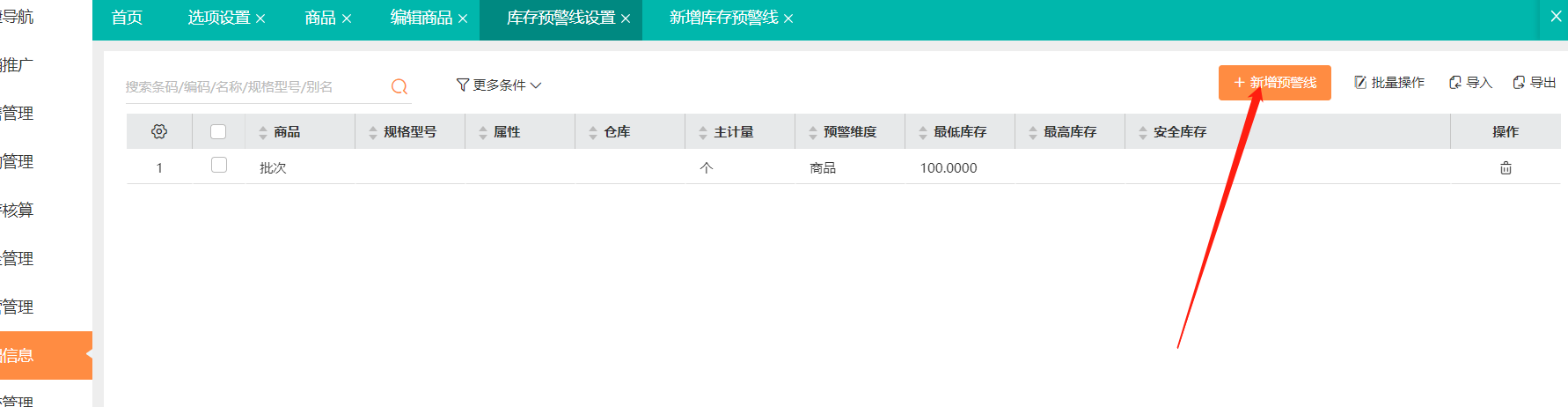Close the 编辑商品 tab
This screenshot has width=1568, height=407.
[463, 18]
